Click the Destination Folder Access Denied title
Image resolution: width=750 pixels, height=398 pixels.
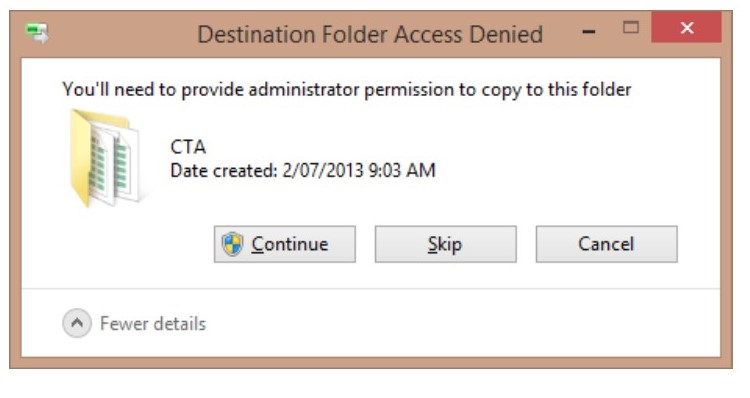click(x=370, y=35)
